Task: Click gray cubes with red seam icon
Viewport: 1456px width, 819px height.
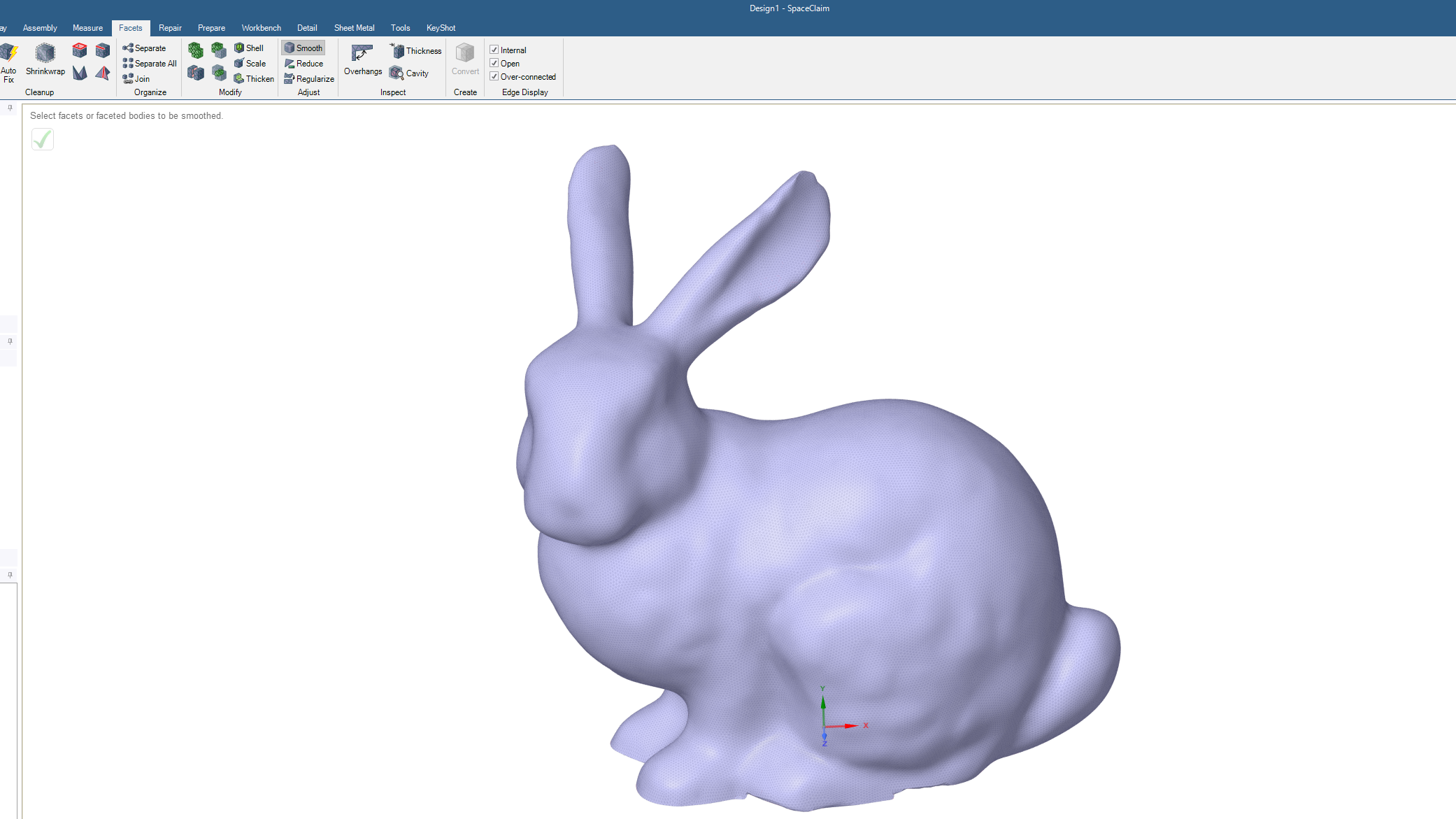Action: point(196,73)
